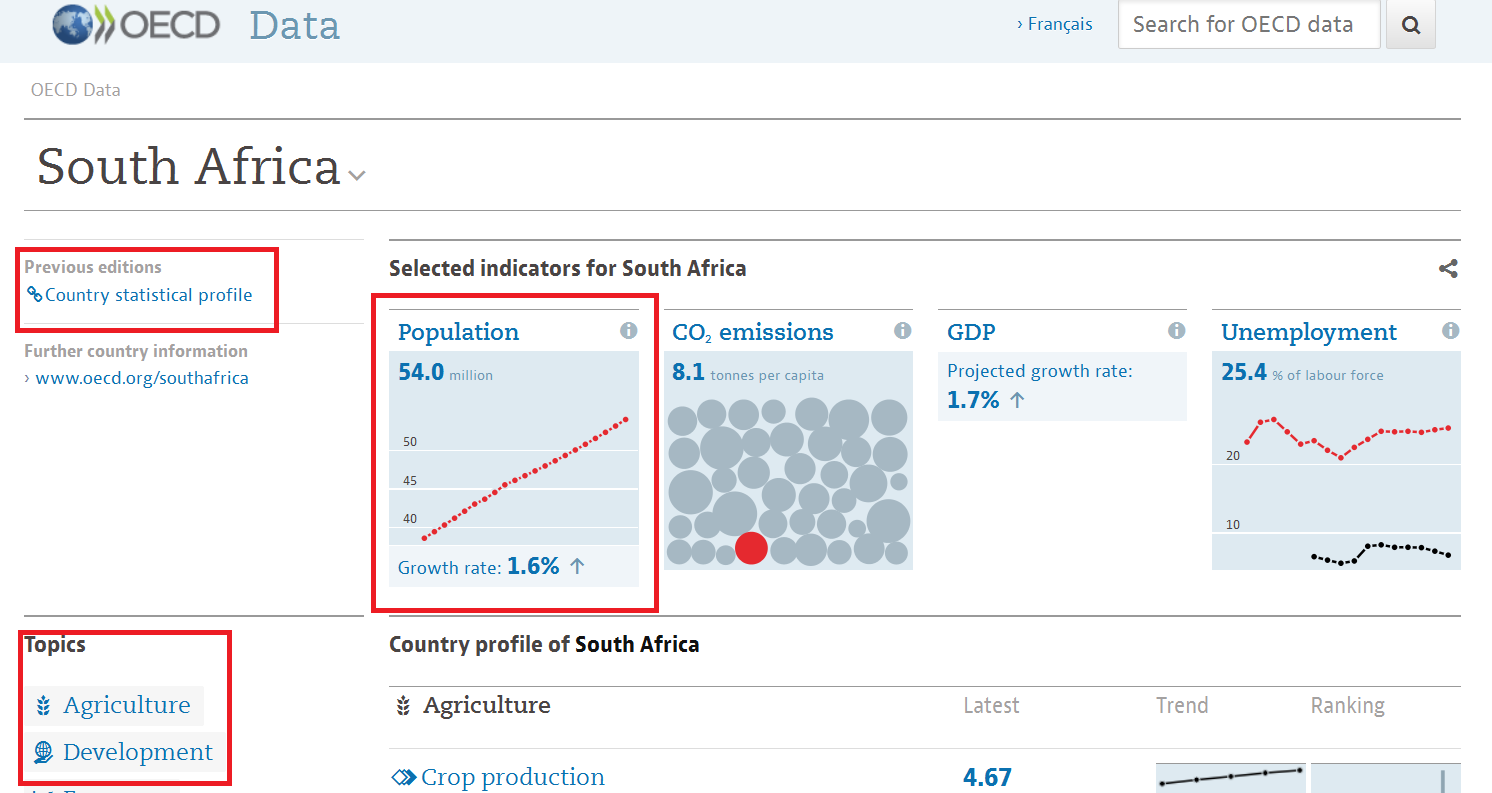Open the GDP indicator title
The image size is (1492, 793).
pos(971,332)
